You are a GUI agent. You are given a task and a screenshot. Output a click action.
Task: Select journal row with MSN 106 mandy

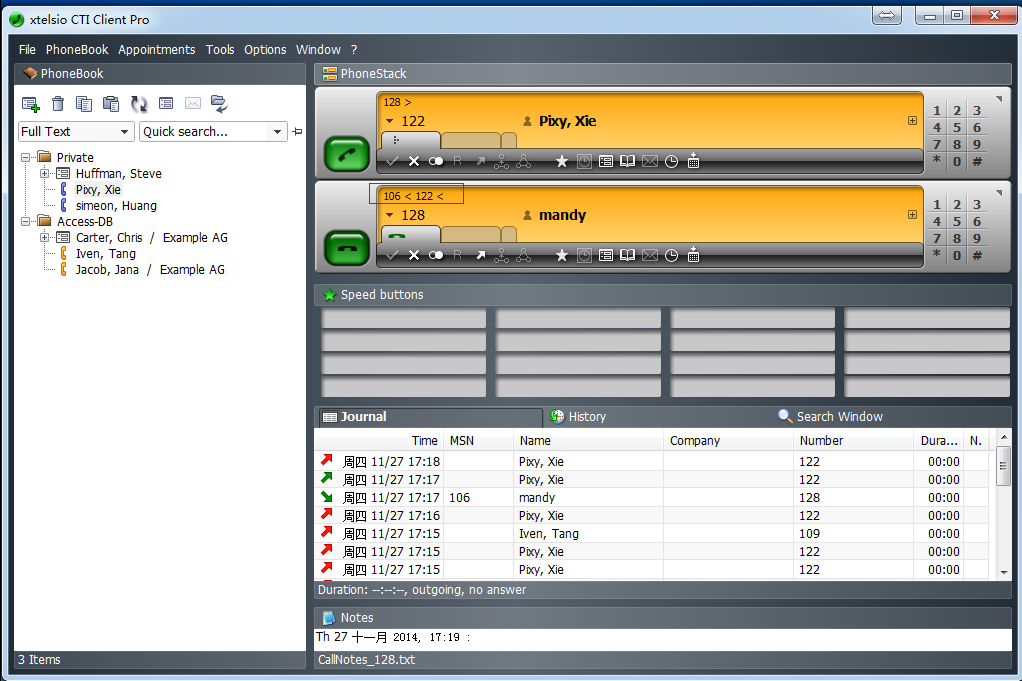tap(652, 498)
